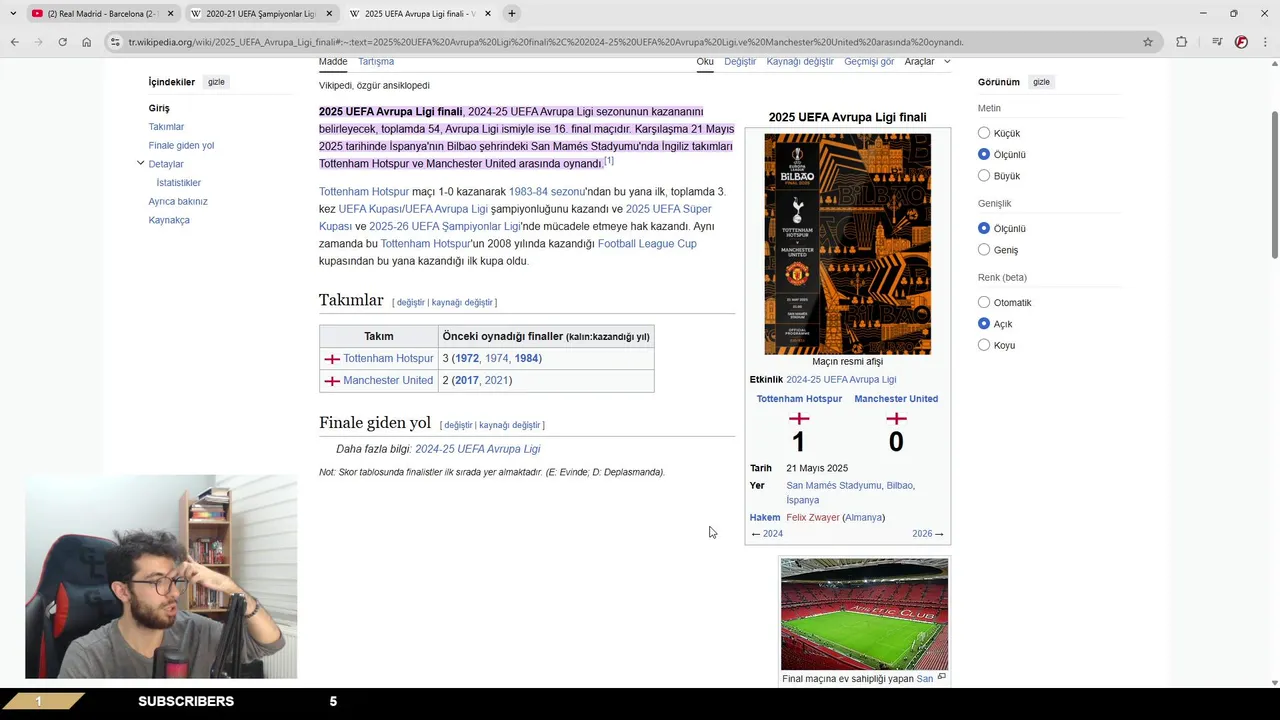Jump to Finale giden yol in contents
The width and height of the screenshot is (1280, 720).
[181, 146]
